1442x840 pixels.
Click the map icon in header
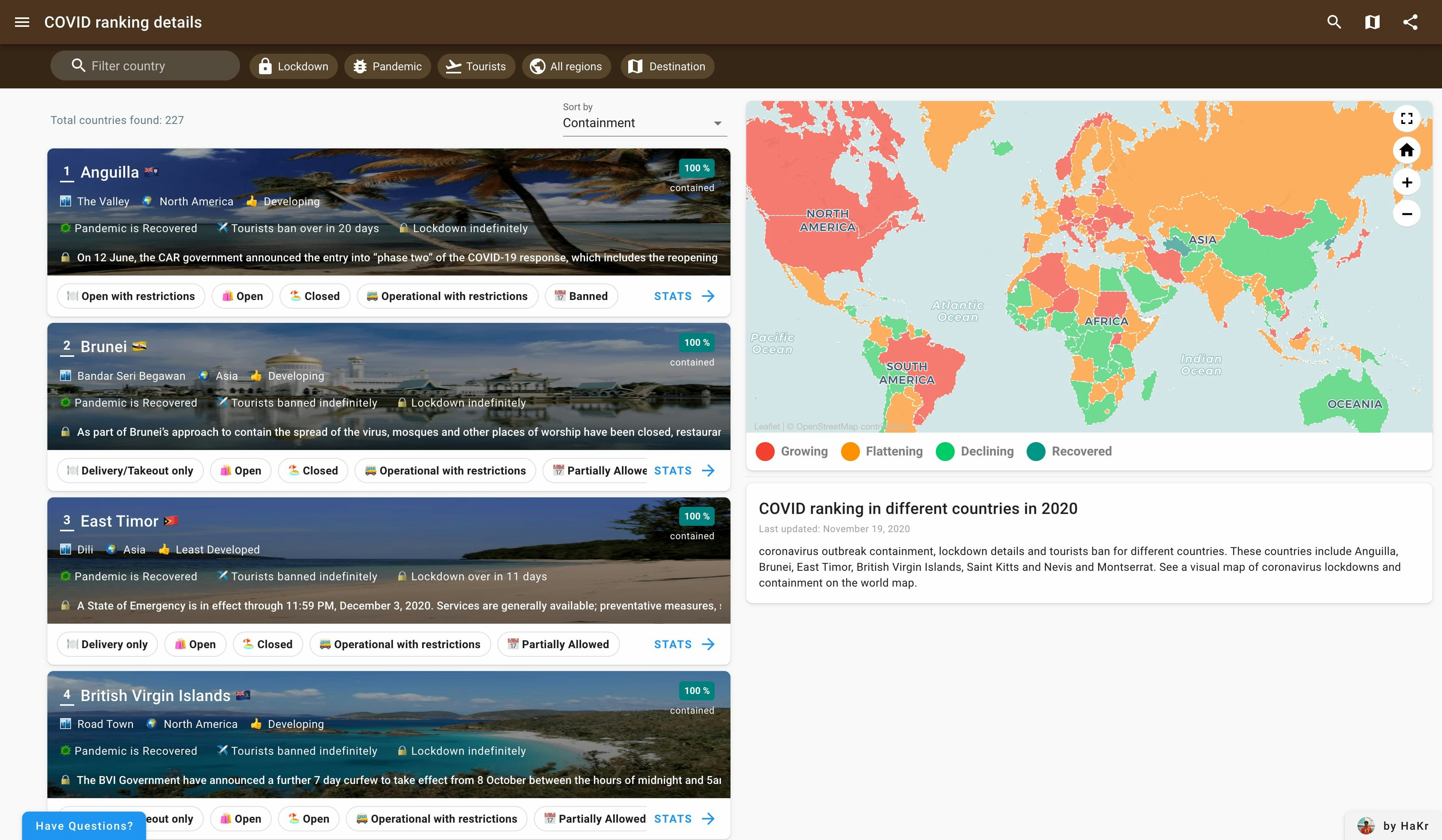[1372, 22]
